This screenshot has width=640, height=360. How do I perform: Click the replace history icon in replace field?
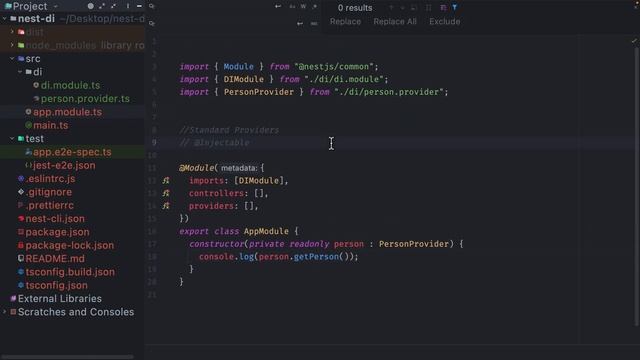point(151,23)
